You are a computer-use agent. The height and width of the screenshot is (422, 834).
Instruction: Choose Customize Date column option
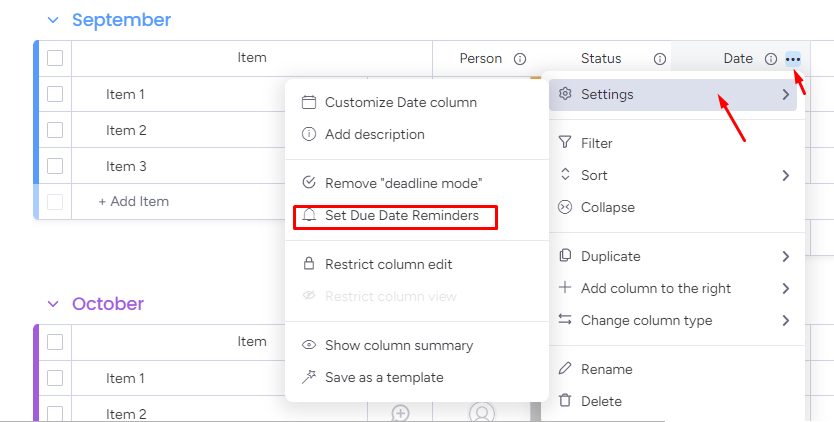[400, 102]
